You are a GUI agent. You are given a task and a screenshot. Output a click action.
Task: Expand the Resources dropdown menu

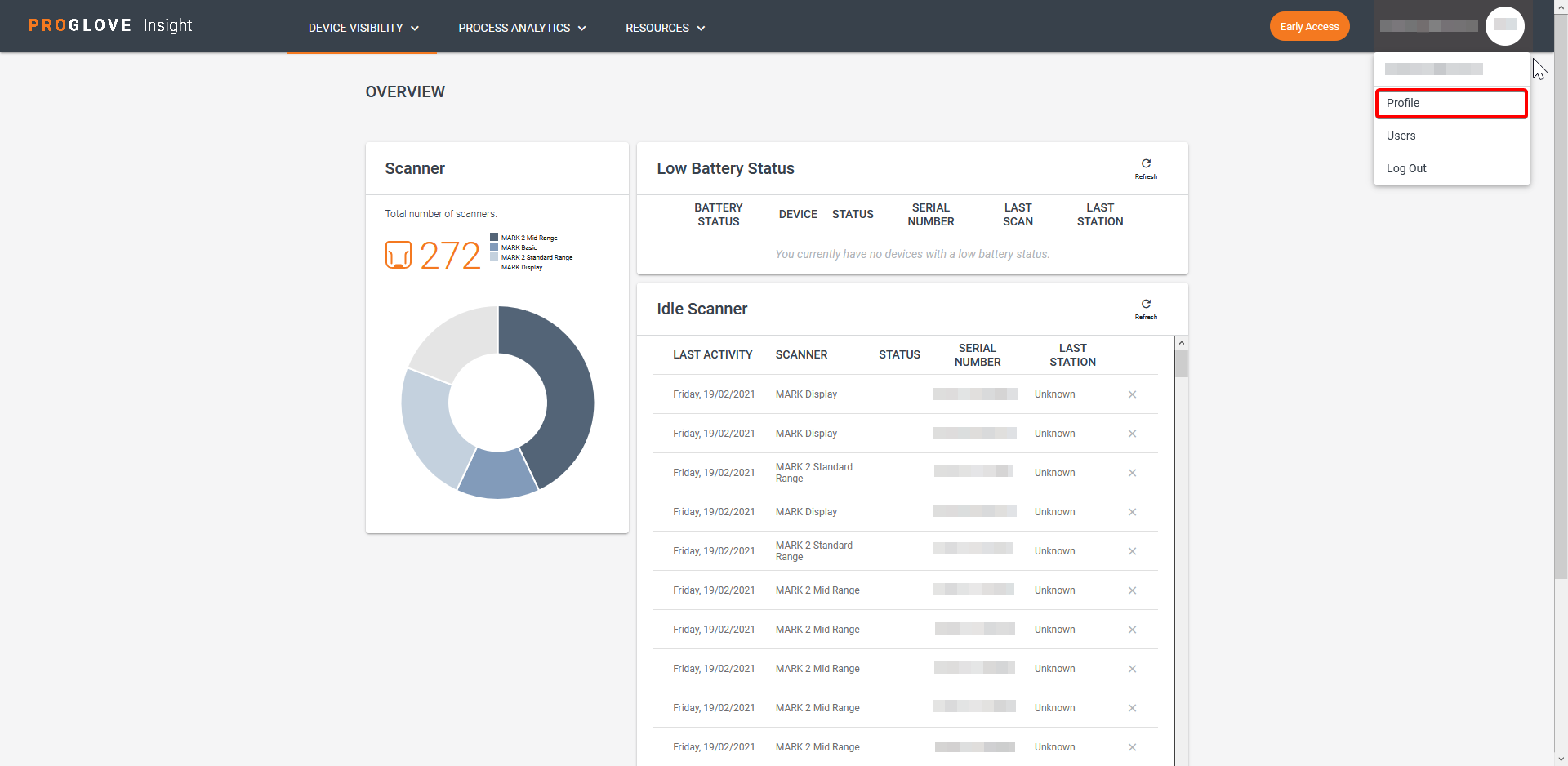(x=665, y=28)
